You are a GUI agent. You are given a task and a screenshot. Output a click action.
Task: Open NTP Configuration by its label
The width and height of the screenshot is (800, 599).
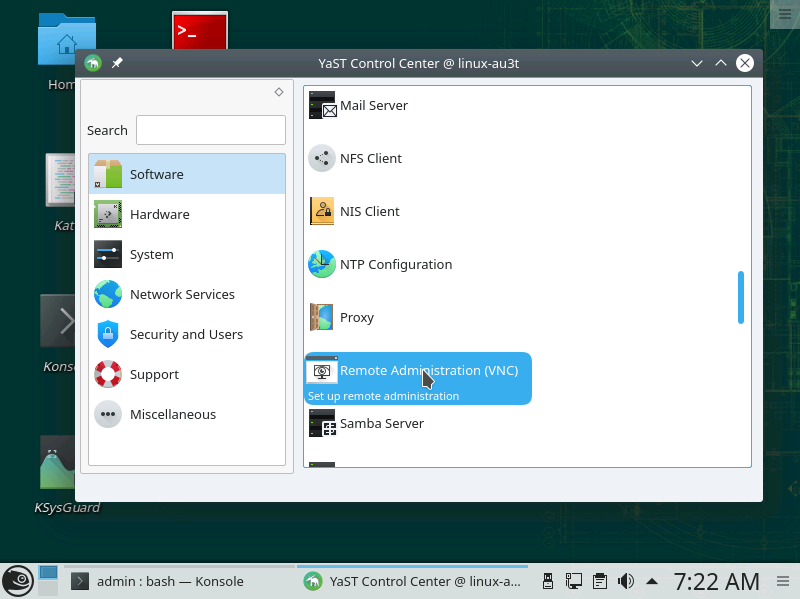(396, 265)
